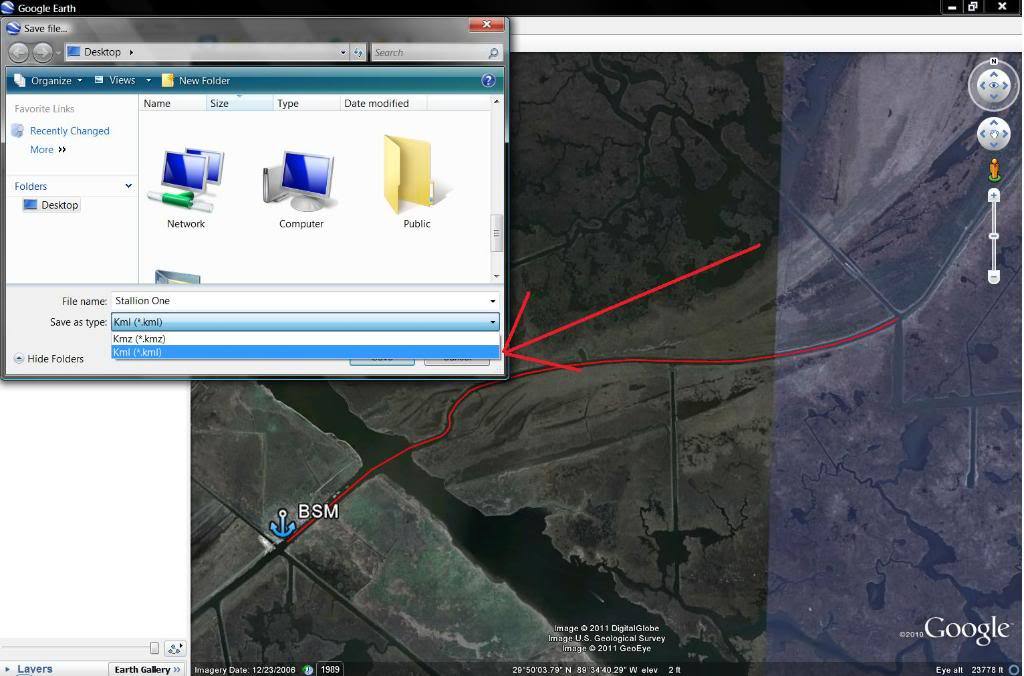The width and height of the screenshot is (1024, 676).
Task: Click the Google Earth Look joystick eye
Action: pos(993,86)
